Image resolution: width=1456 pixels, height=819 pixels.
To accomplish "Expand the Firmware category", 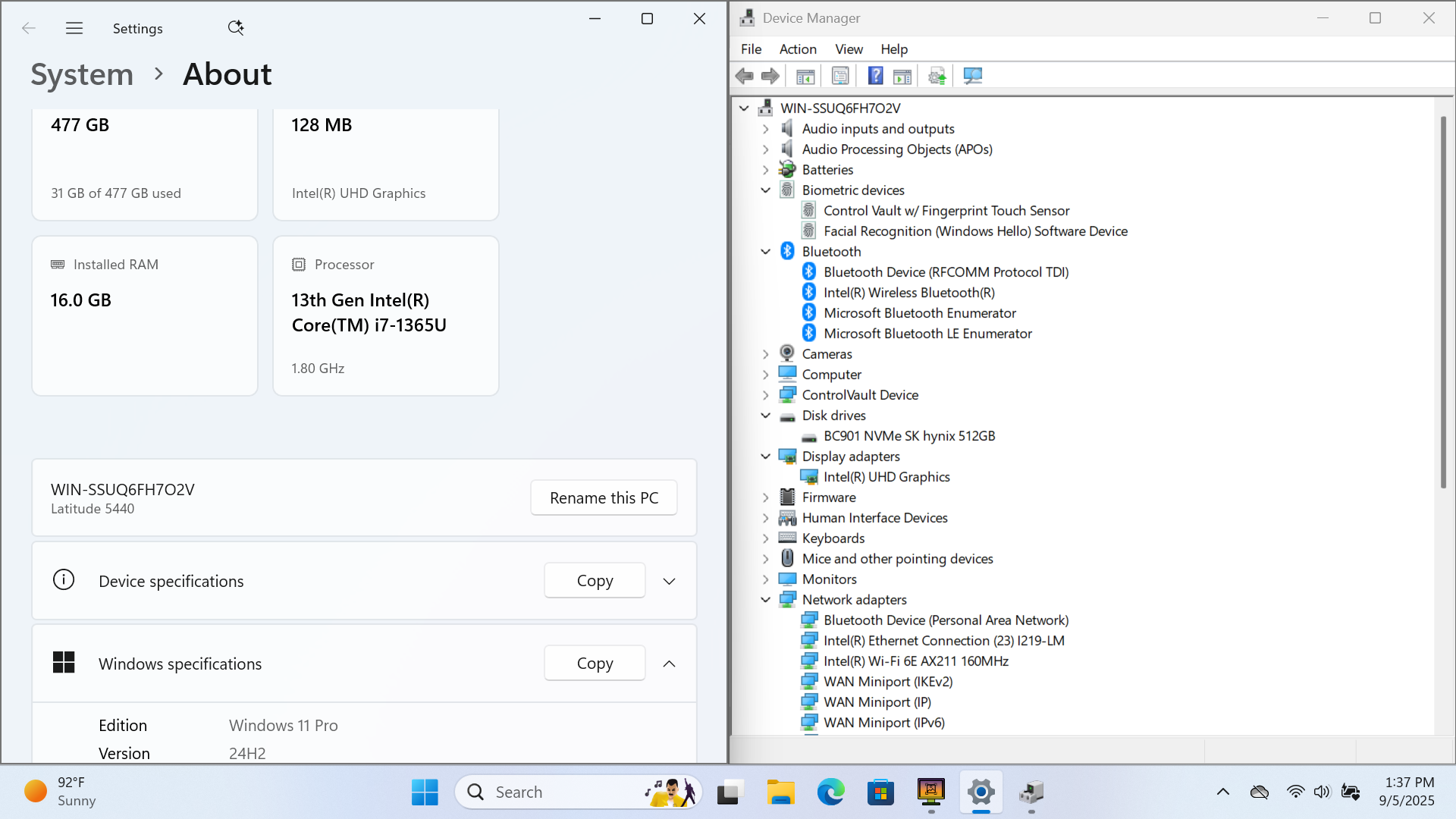I will [766, 497].
